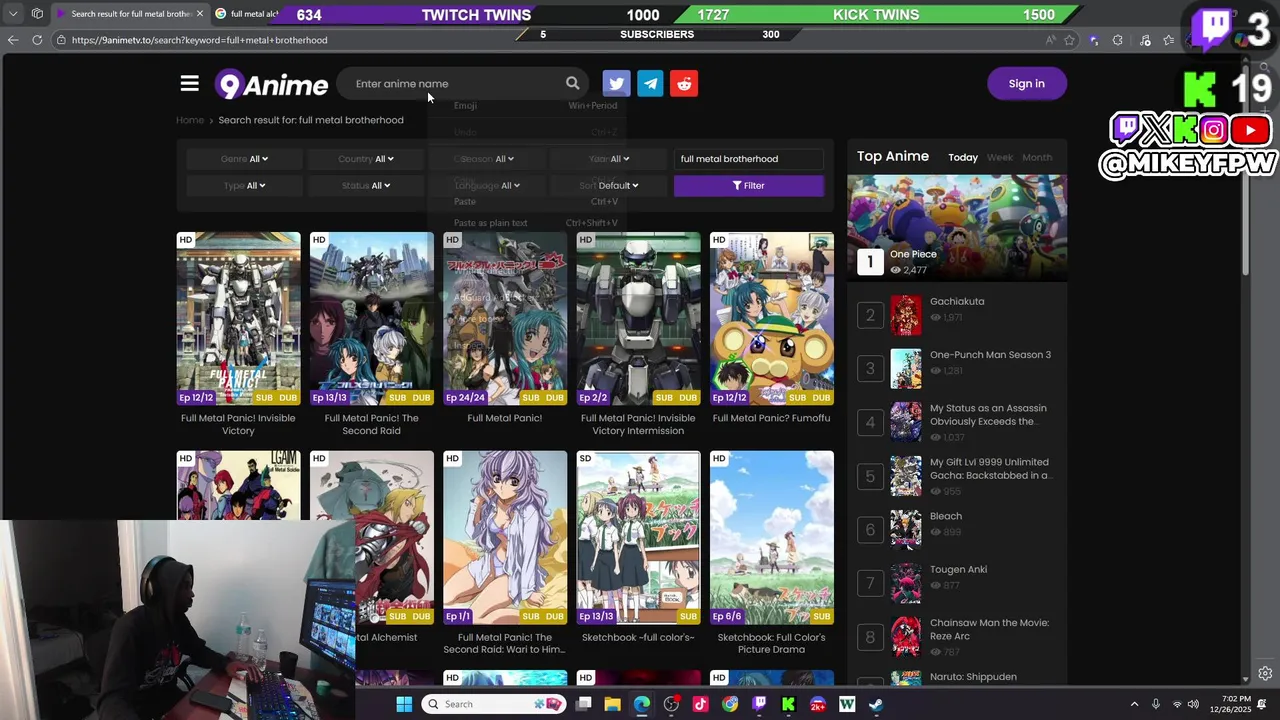This screenshot has height=720, width=1280.
Task: Open Microsoft Word from the taskbar
Action: [847, 704]
